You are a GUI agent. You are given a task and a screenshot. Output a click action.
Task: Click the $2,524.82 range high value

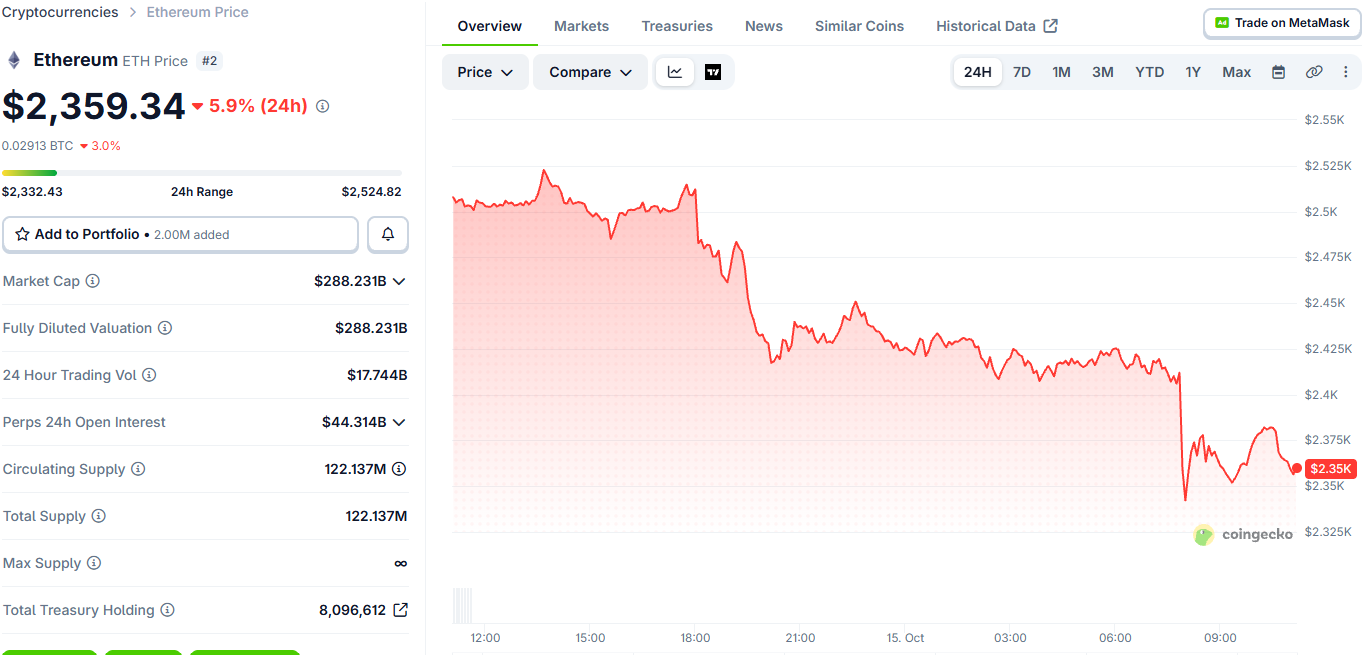pyautogui.click(x=371, y=192)
